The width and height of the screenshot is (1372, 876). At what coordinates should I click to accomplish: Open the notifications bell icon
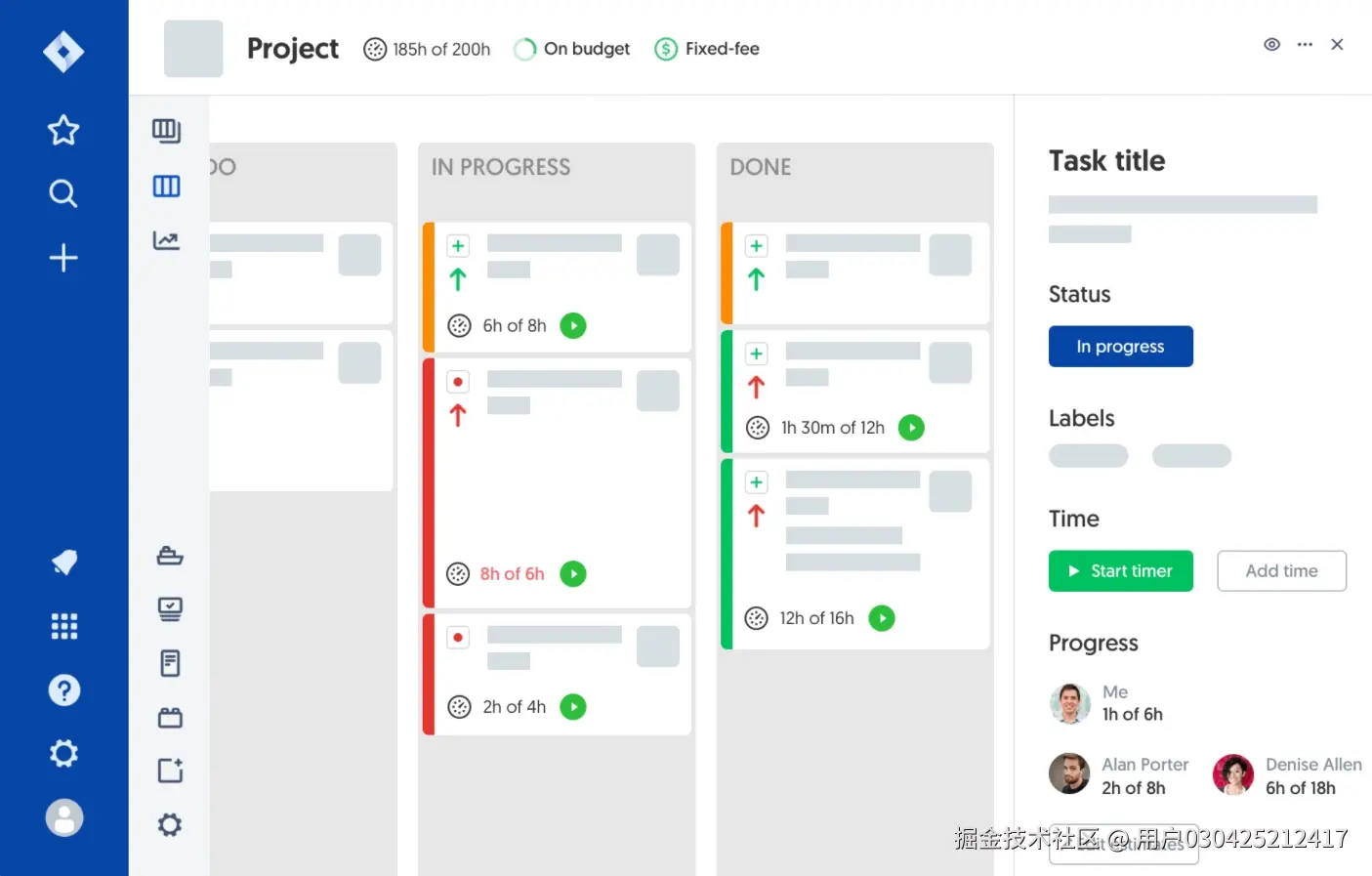click(x=63, y=562)
